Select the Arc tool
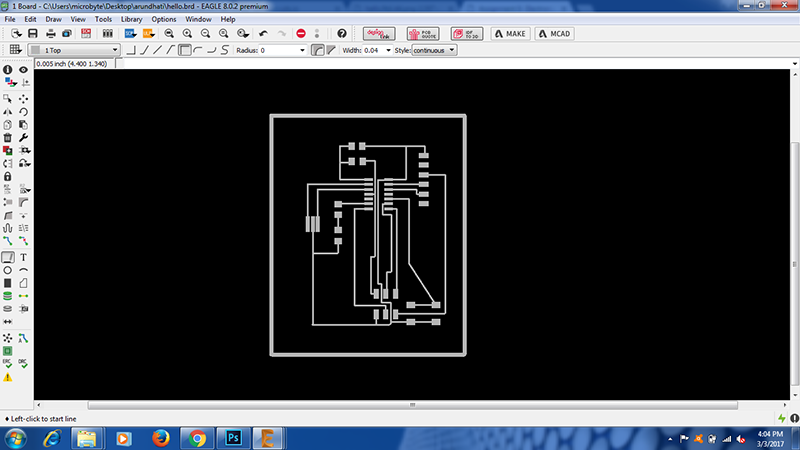 [23, 270]
